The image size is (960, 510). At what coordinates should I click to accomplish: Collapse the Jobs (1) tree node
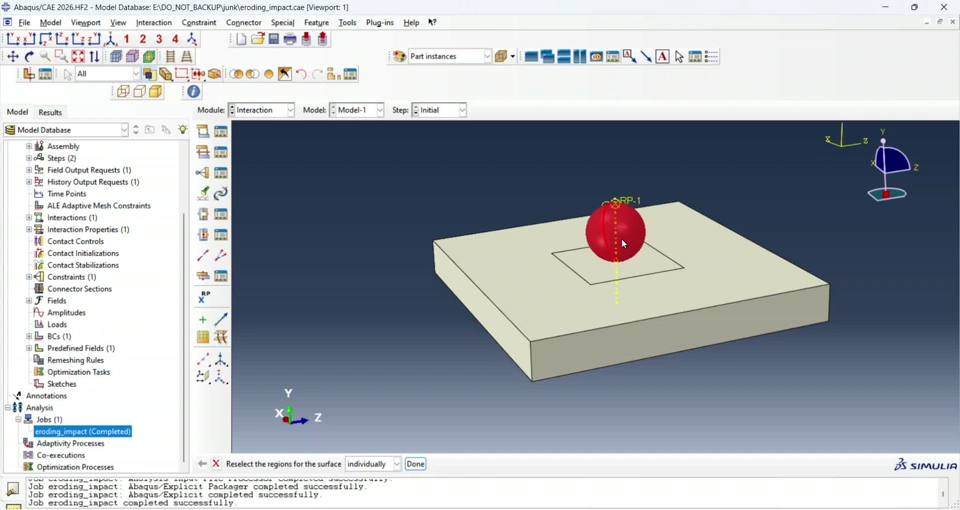[18, 419]
